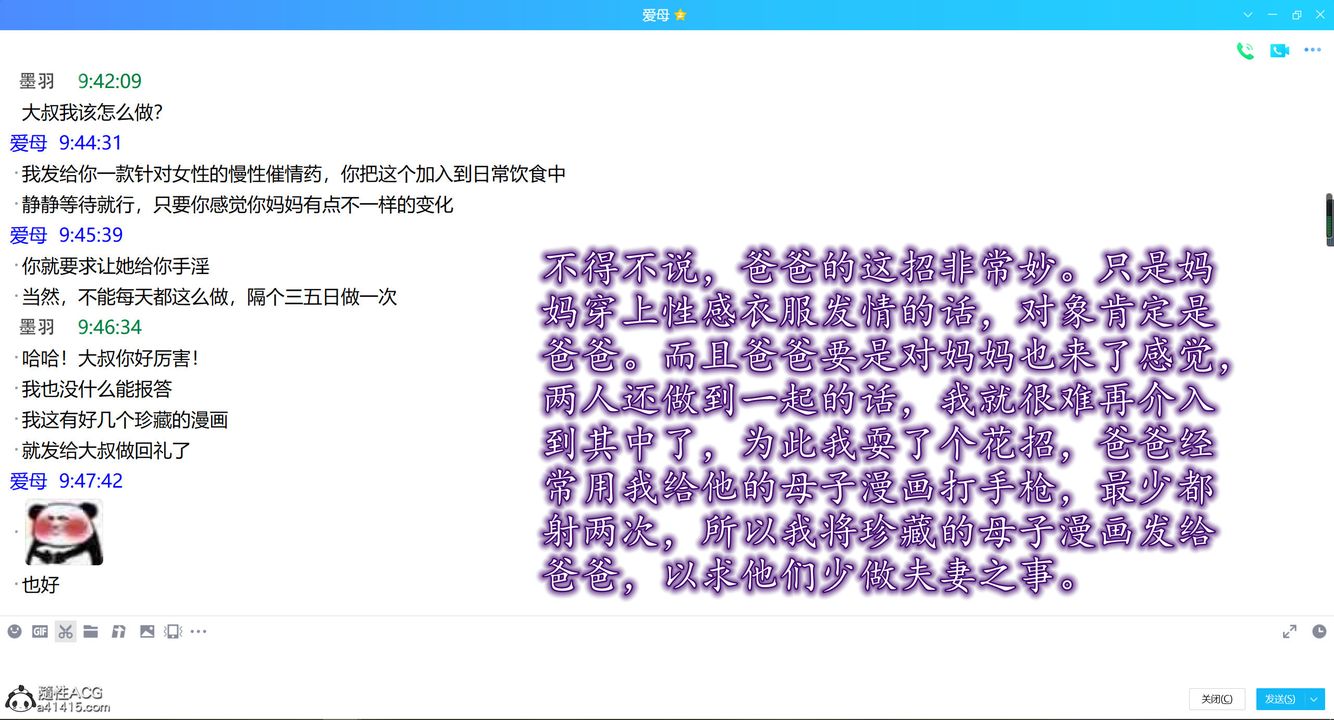Start a voice call with the green phone
1334x720 pixels.
pyautogui.click(x=1245, y=51)
